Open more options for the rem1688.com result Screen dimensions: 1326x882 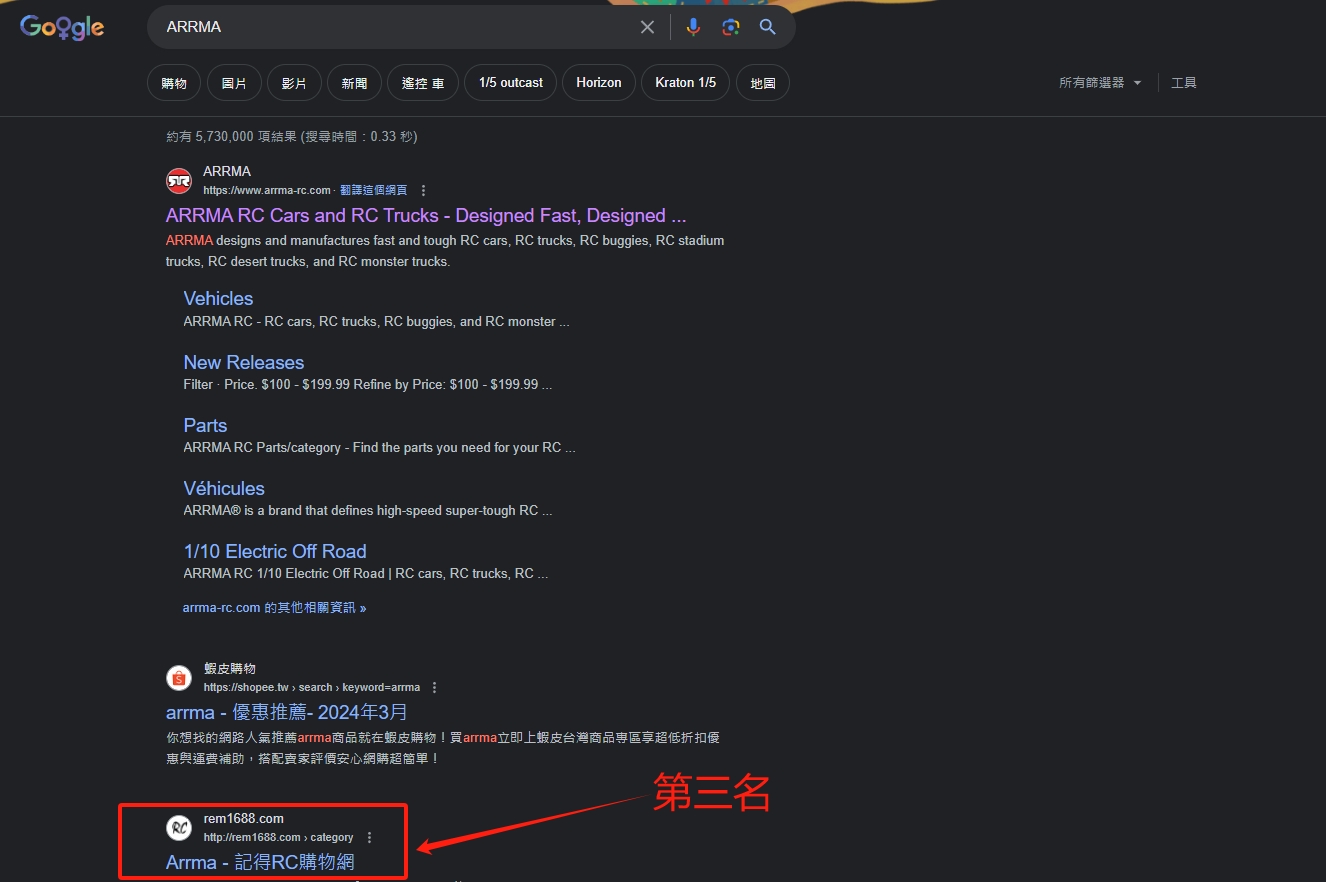coord(369,837)
